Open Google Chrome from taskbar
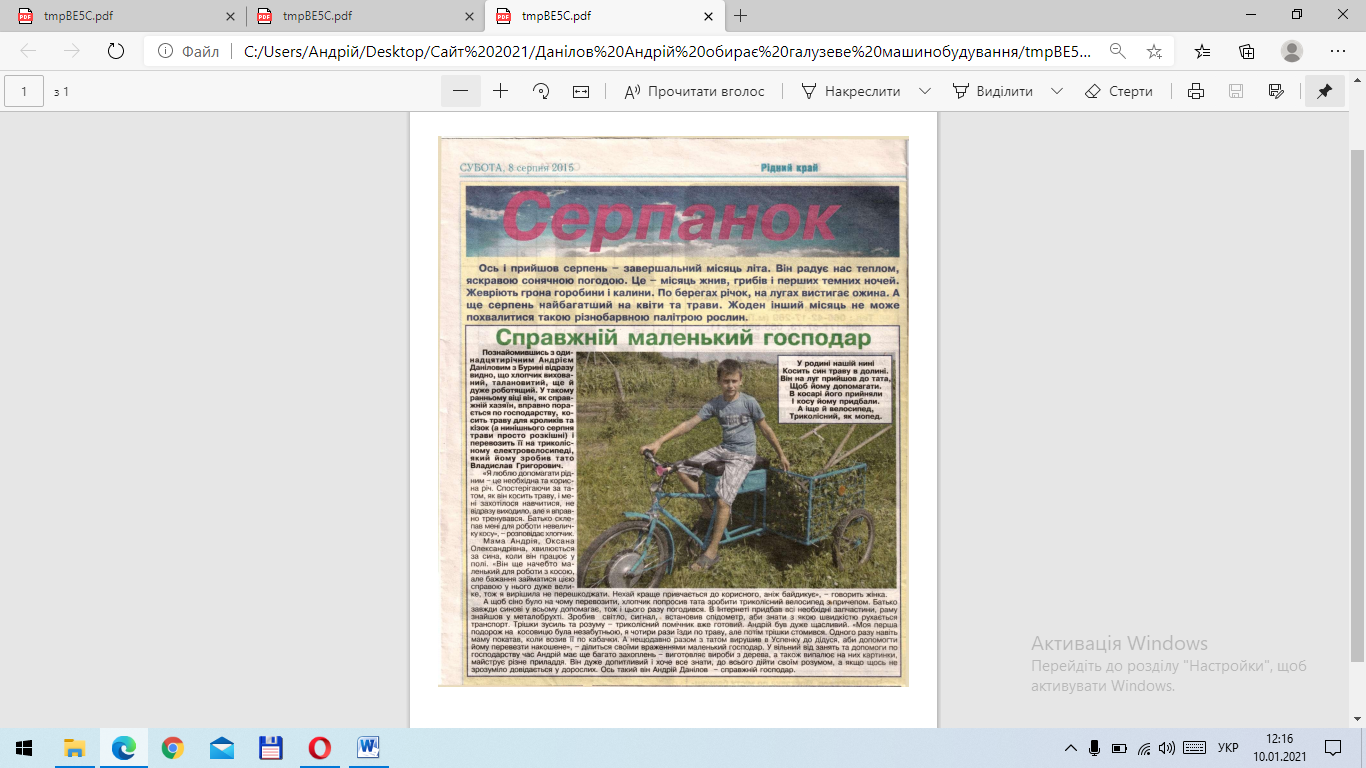The height and width of the screenshot is (768, 1366). pyautogui.click(x=172, y=747)
